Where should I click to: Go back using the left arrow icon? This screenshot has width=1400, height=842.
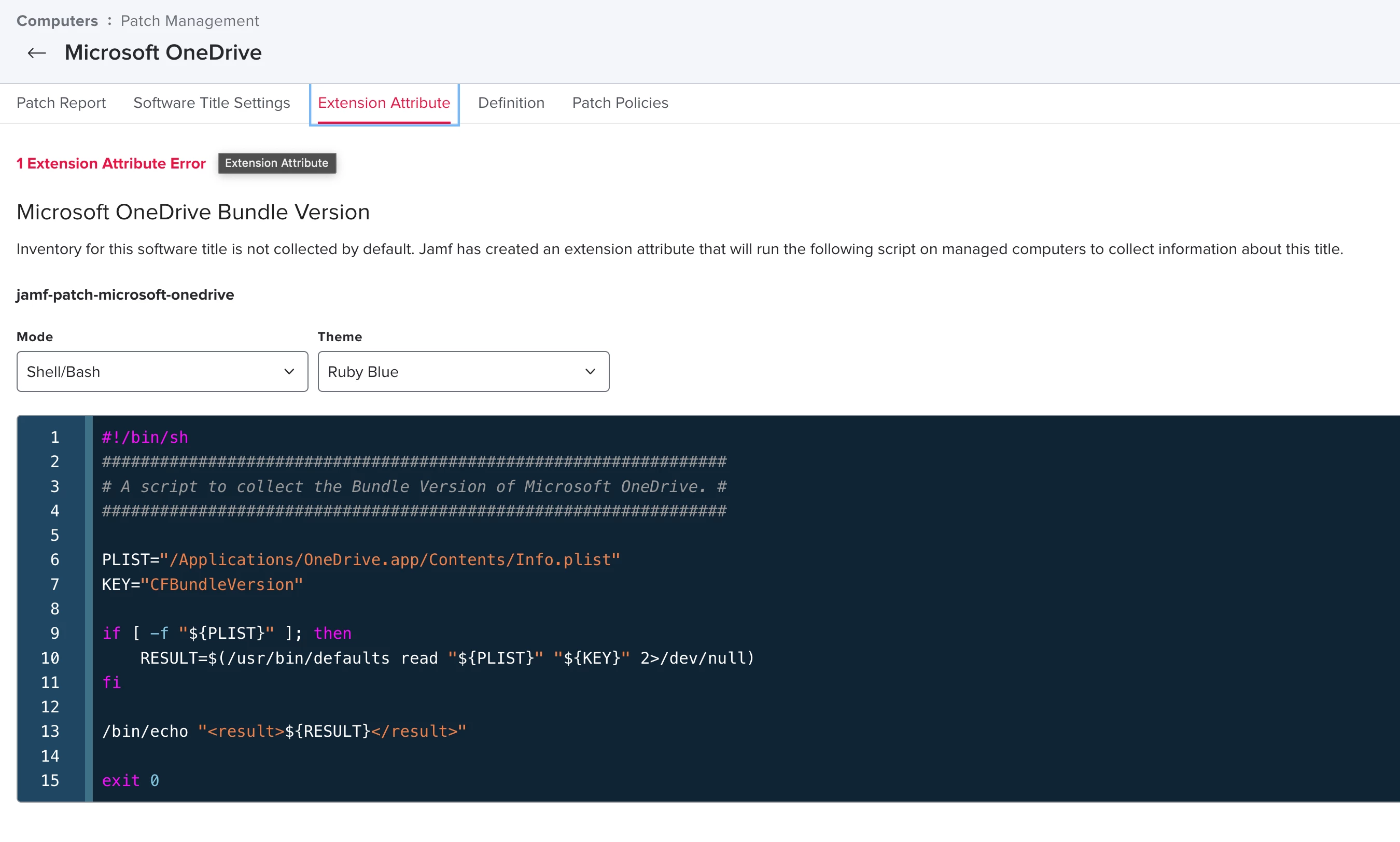37,53
